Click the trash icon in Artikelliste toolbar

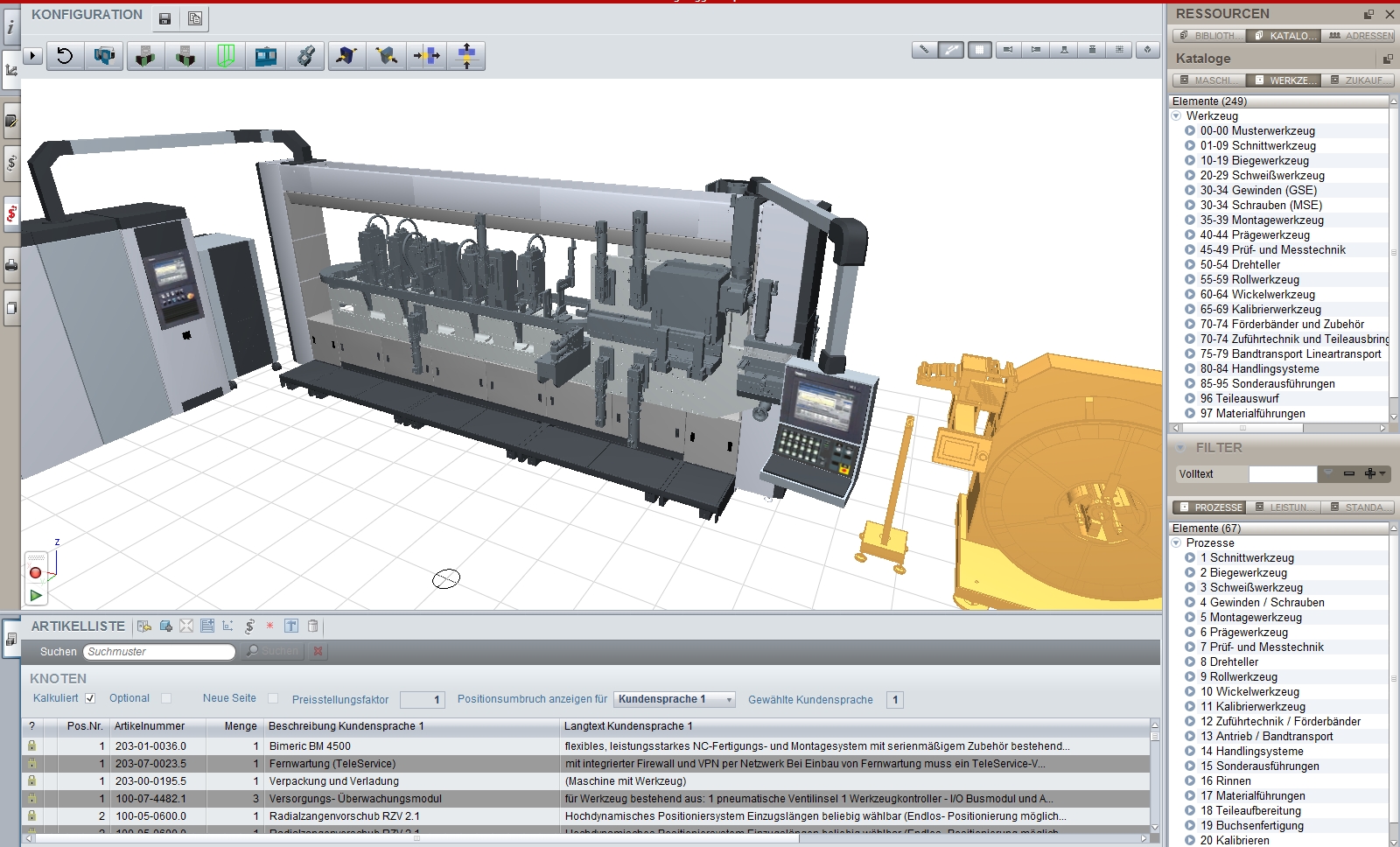[x=312, y=626]
